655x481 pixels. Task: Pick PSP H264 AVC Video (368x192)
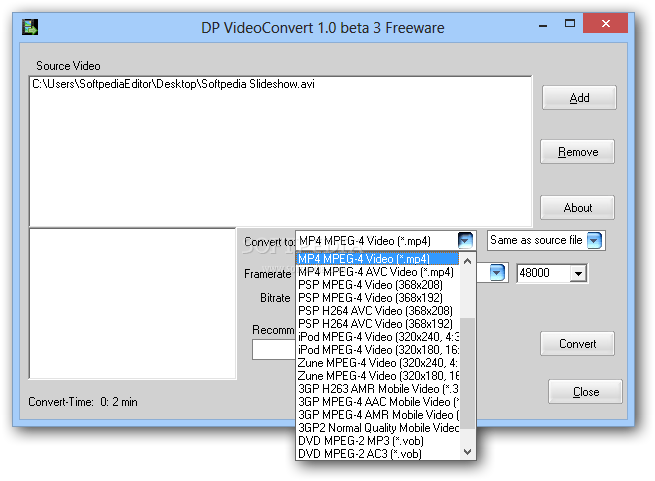pos(377,324)
